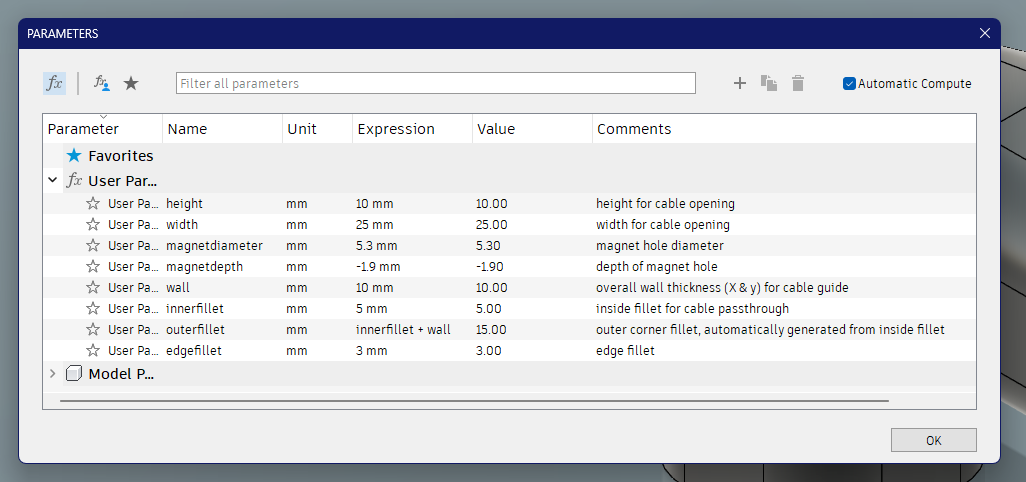Favorite the outerfillet parameter star
This screenshot has height=482, width=1026.
tap(93, 329)
